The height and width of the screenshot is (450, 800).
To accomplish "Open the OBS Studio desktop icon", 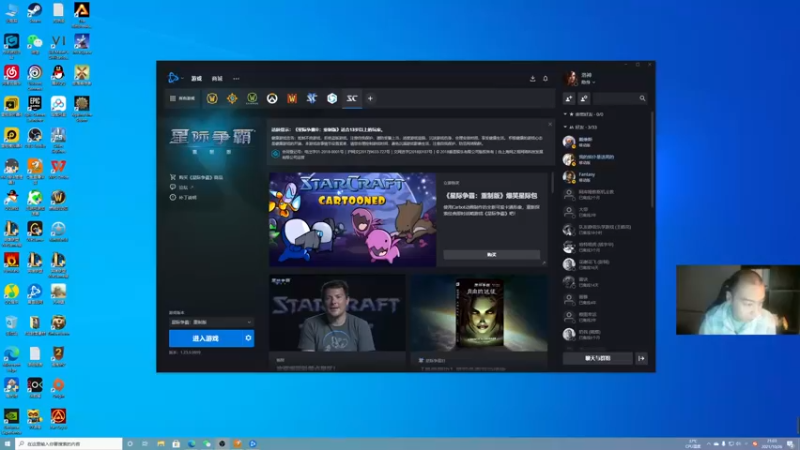I will coord(35,138).
